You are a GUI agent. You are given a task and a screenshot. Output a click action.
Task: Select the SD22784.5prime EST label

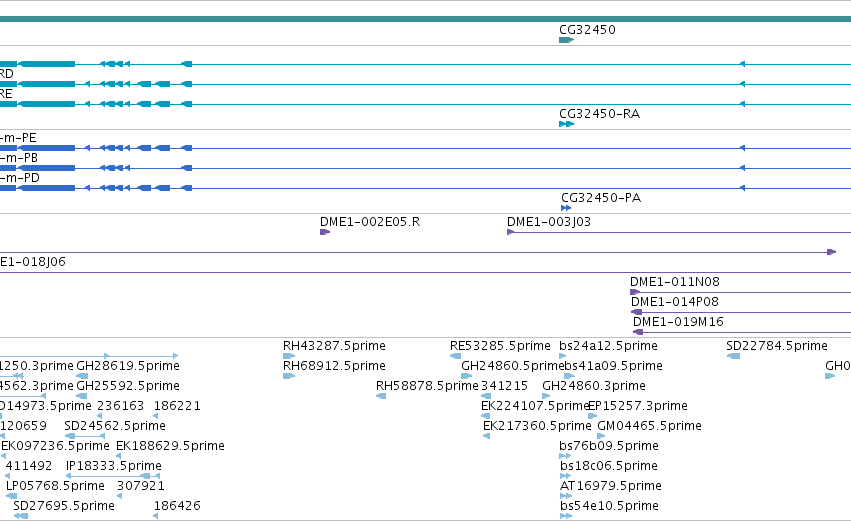tap(777, 346)
